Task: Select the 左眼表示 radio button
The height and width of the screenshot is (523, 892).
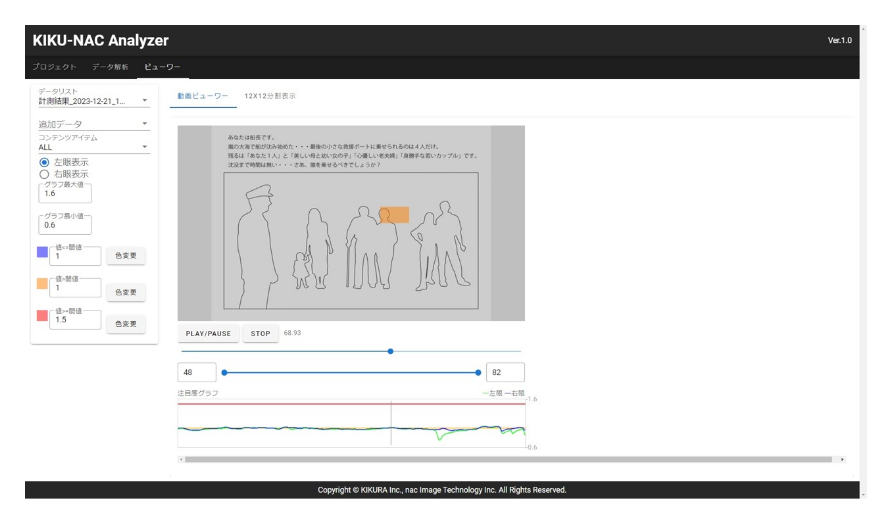Action: (x=44, y=162)
